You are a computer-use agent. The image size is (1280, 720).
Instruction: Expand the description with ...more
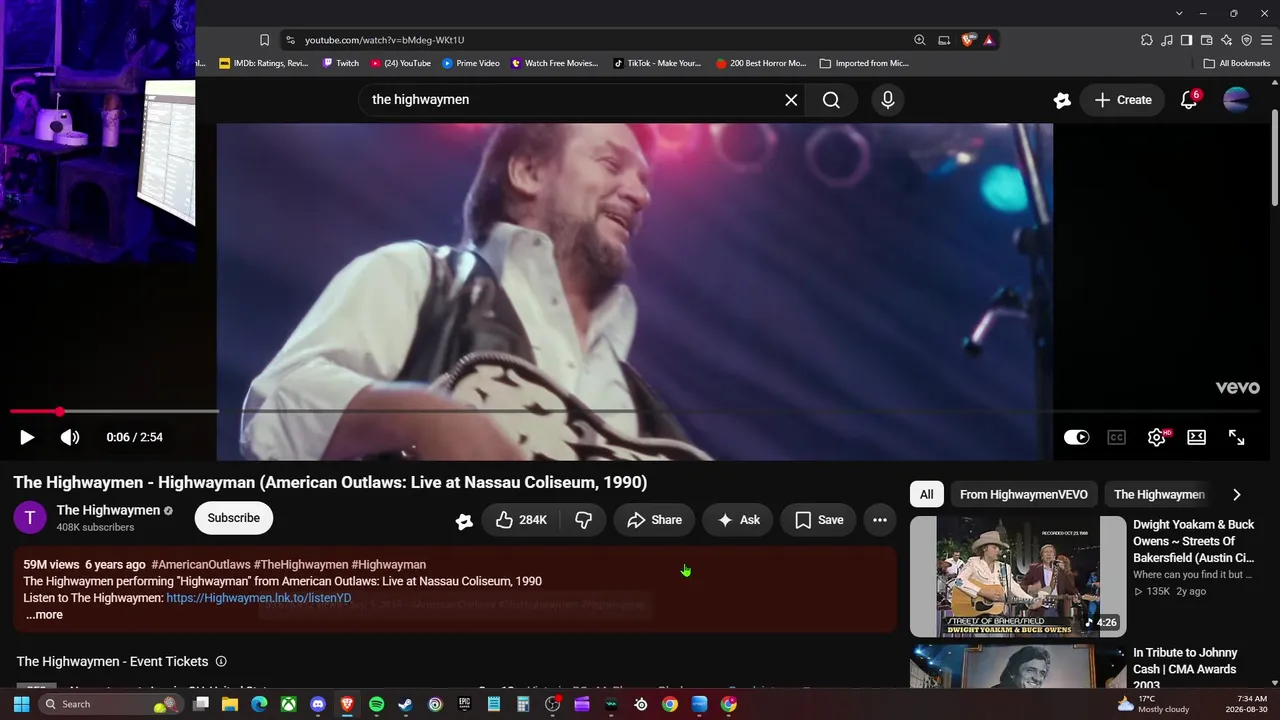tap(44, 615)
